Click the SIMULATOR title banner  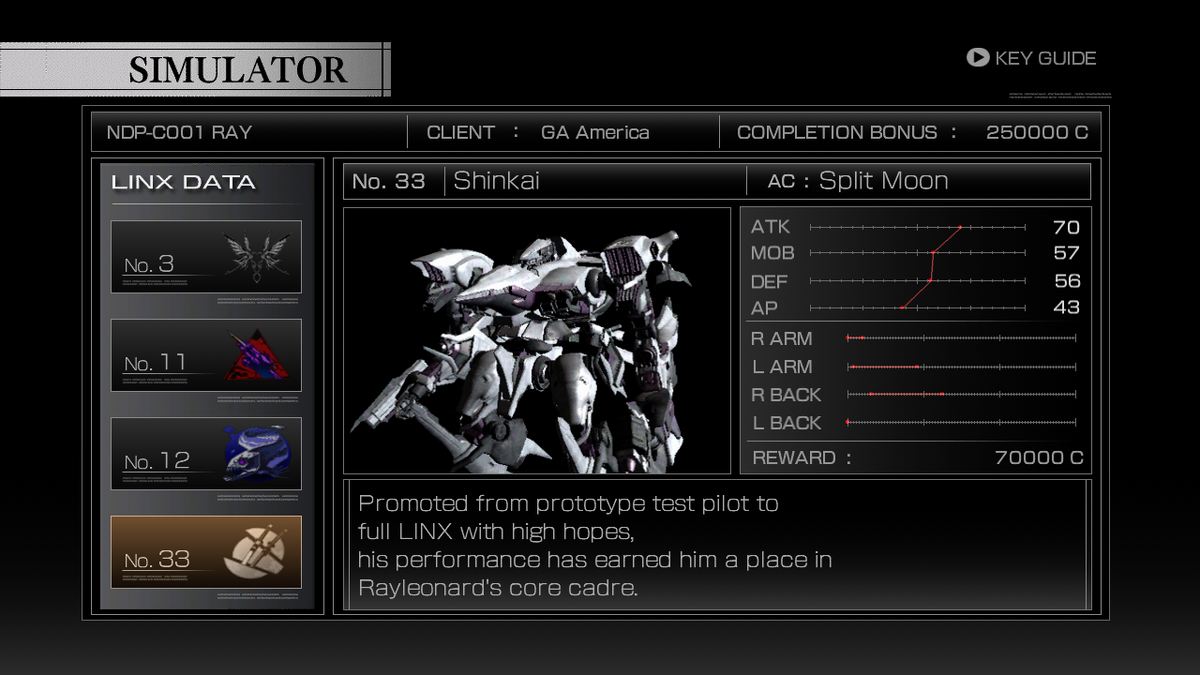pos(195,69)
